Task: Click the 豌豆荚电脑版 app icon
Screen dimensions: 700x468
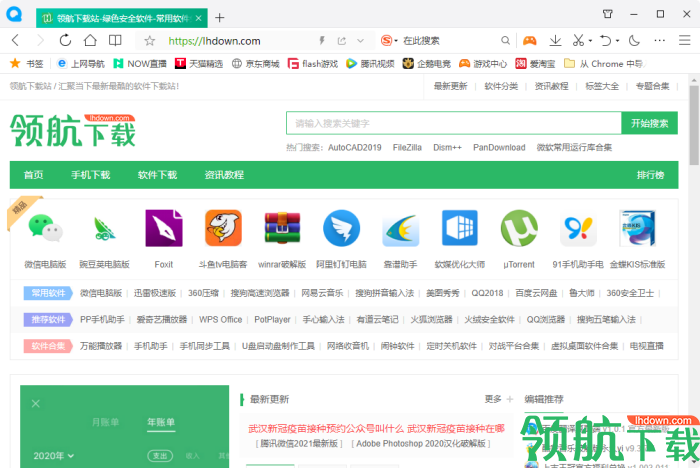Action: click(x=104, y=228)
